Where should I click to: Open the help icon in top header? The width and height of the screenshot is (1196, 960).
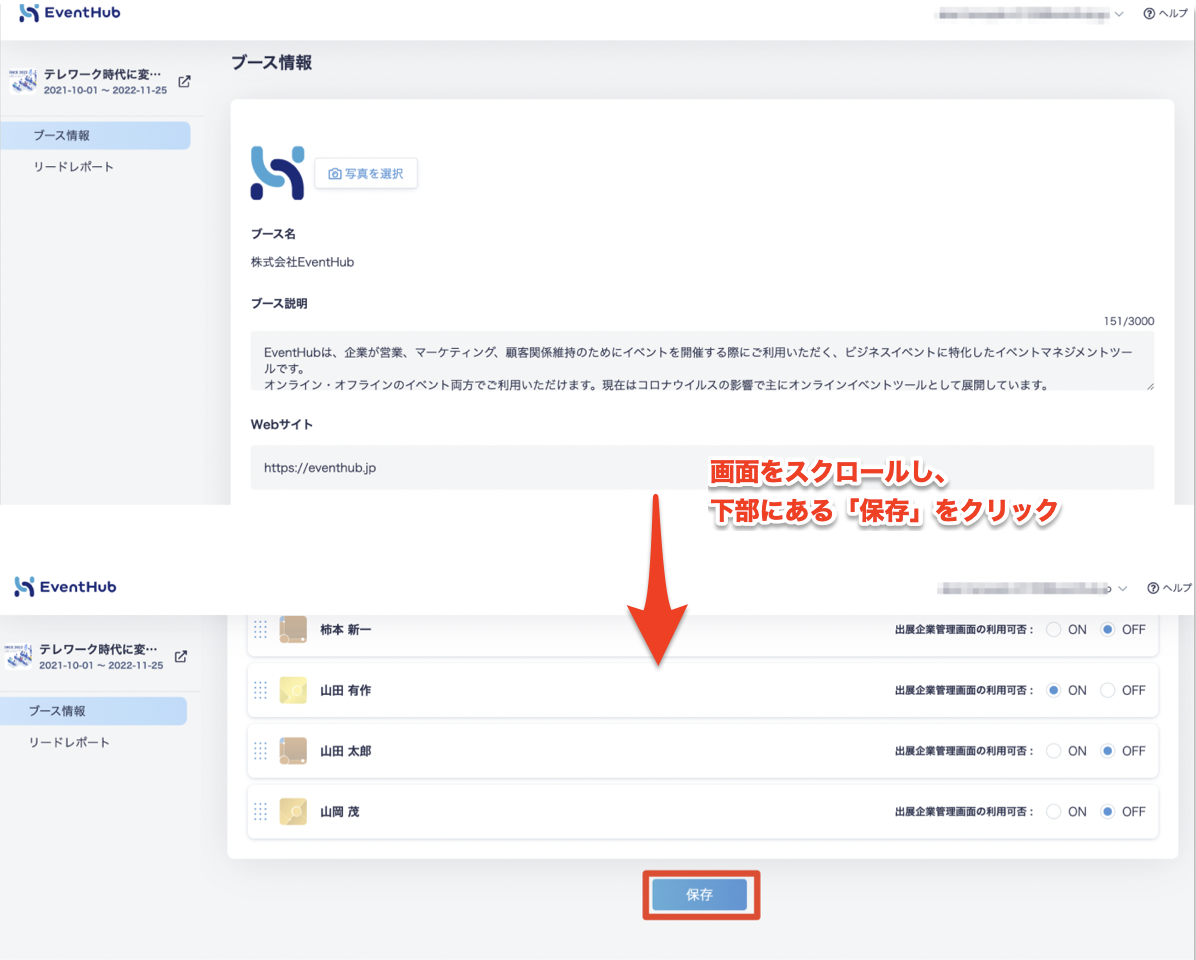[x=1149, y=14]
